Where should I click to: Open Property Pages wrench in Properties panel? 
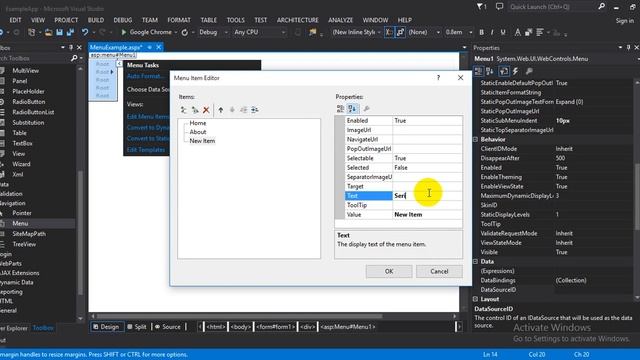[529, 71]
